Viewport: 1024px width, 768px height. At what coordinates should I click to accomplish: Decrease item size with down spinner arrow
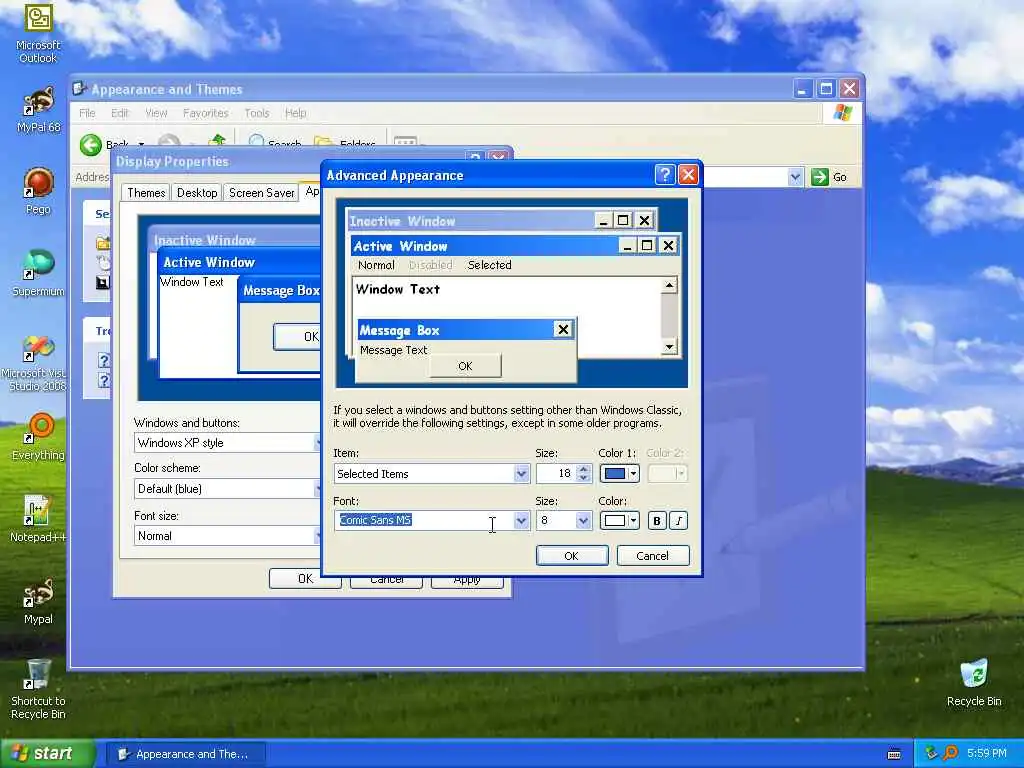pyautogui.click(x=583, y=478)
